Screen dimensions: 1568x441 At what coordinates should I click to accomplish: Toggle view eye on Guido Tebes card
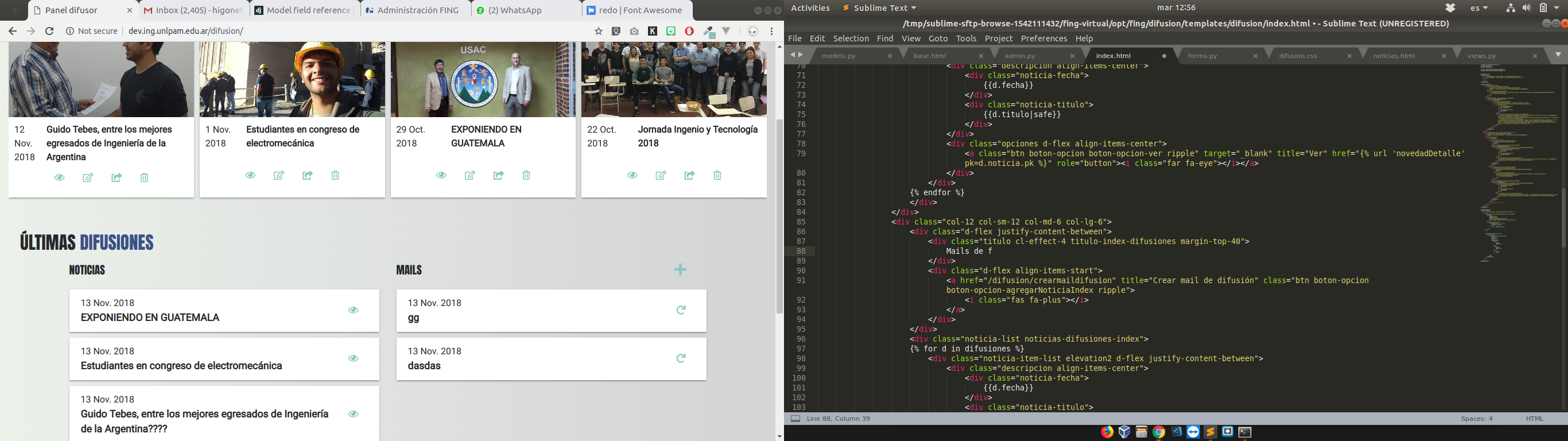[x=59, y=178]
